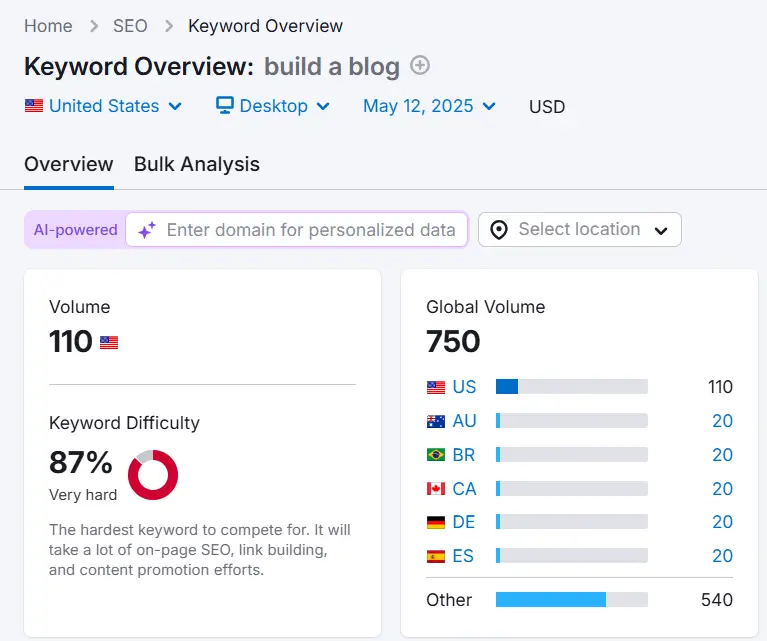This screenshot has height=641, width=767.
Task: Expand chevron next to United States
Action: coord(175,106)
